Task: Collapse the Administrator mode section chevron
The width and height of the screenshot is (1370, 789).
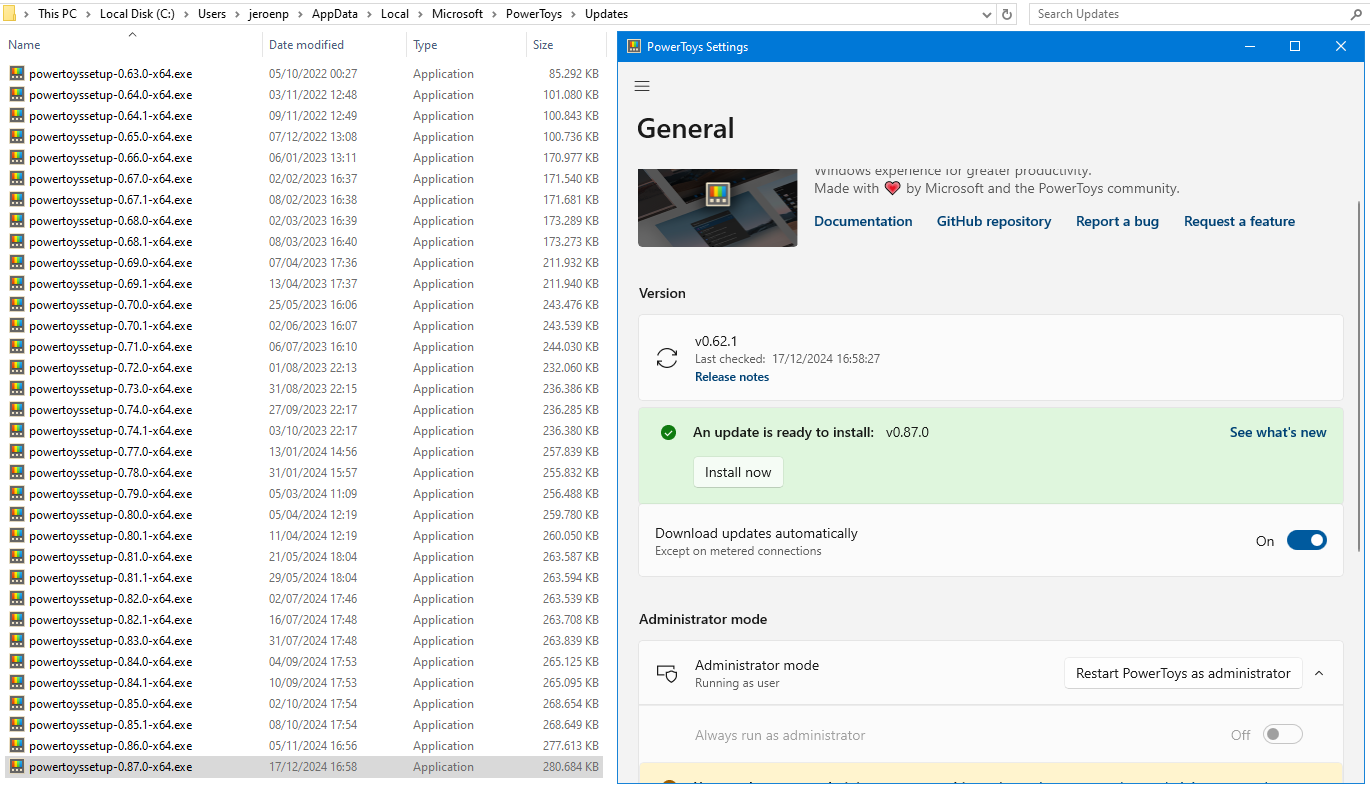Action: (x=1318, y=672)
